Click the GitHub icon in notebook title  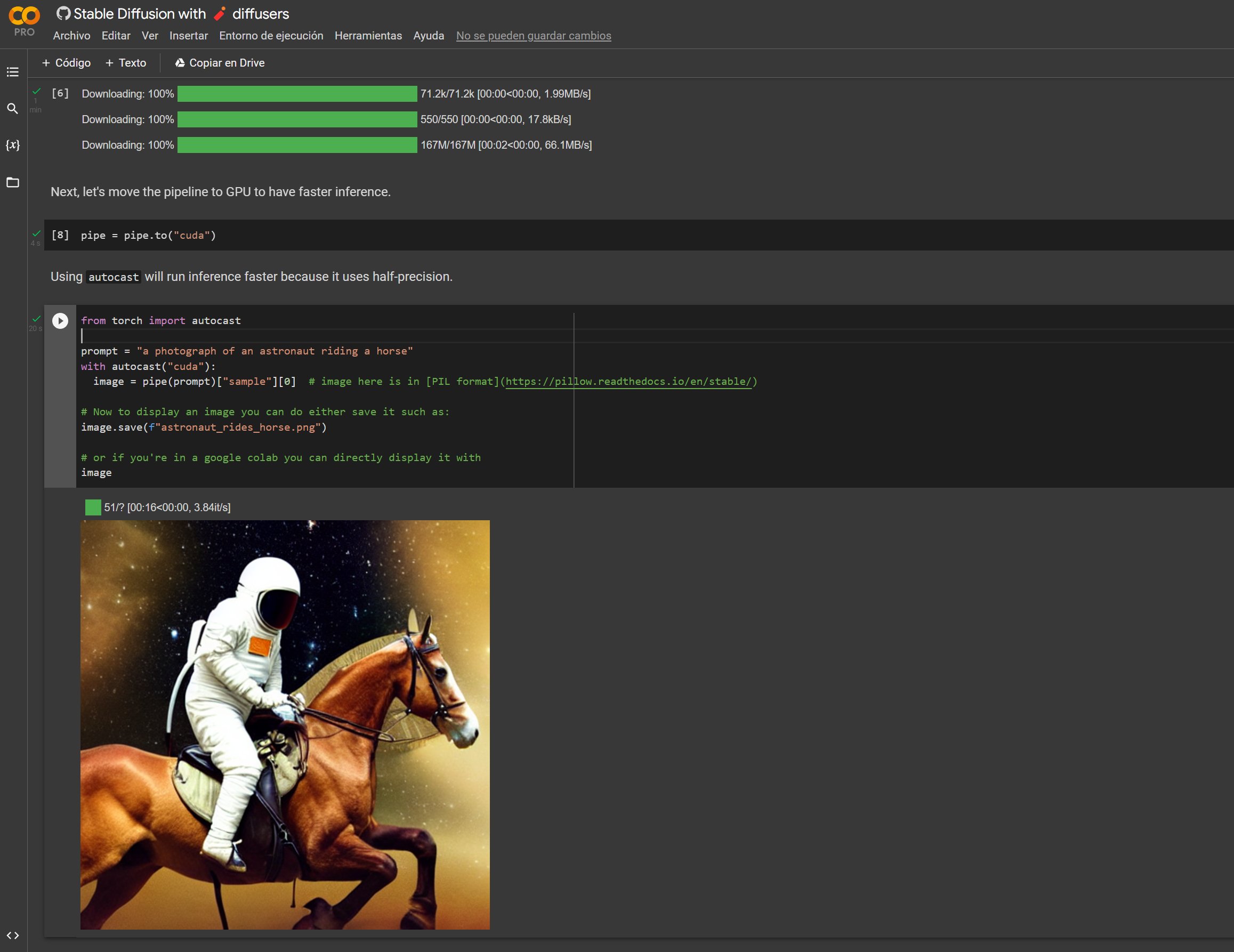[64, 13]
